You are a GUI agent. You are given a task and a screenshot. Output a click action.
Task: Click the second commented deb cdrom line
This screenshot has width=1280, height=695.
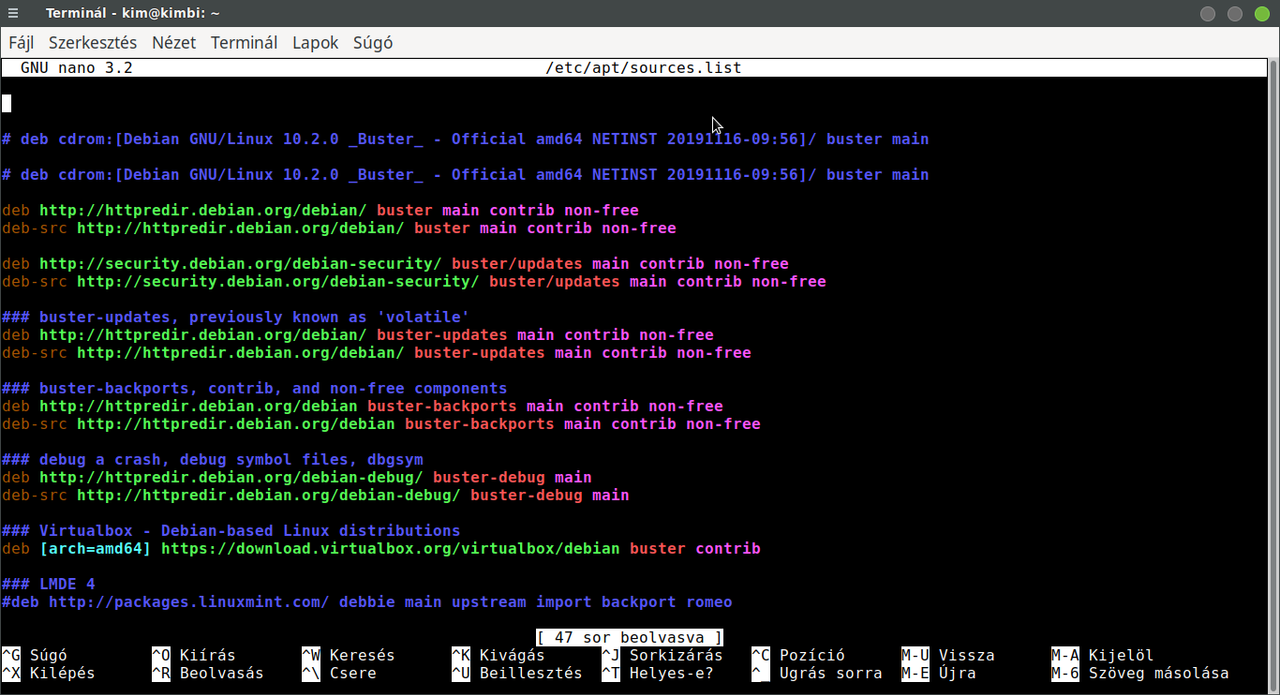tap(465, 174)
